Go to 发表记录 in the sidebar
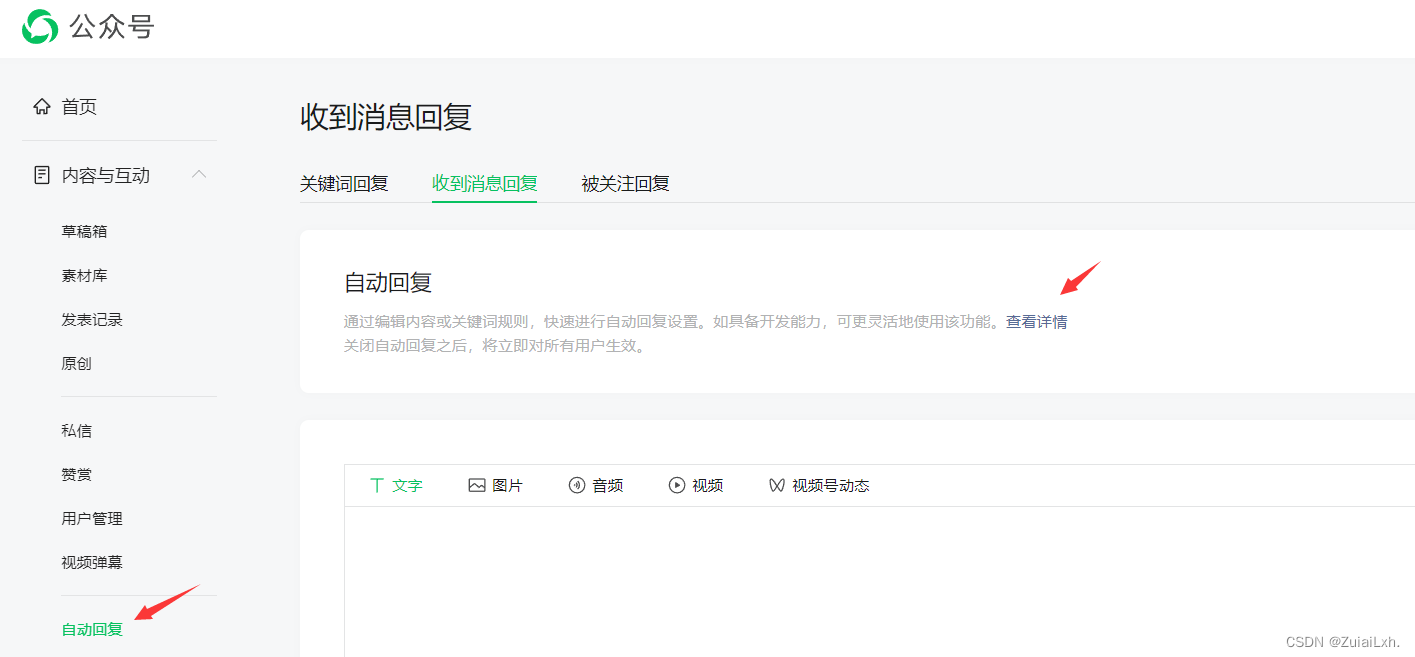This screenshot has width=1415, height=657. pyautogui.click(x=92, y=319)
